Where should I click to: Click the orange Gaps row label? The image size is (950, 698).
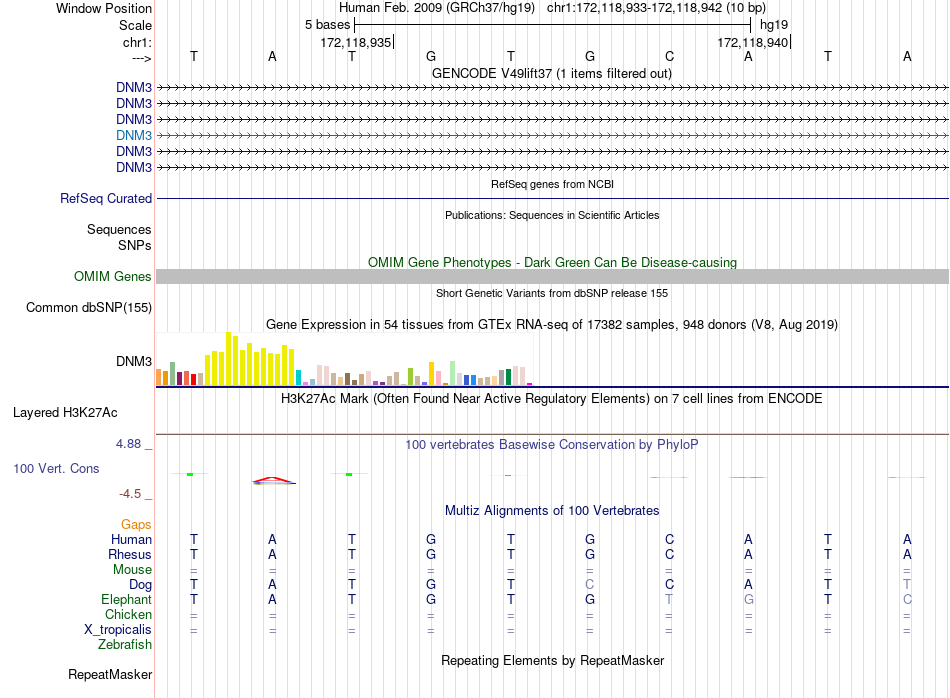click(x=136, y=524)
